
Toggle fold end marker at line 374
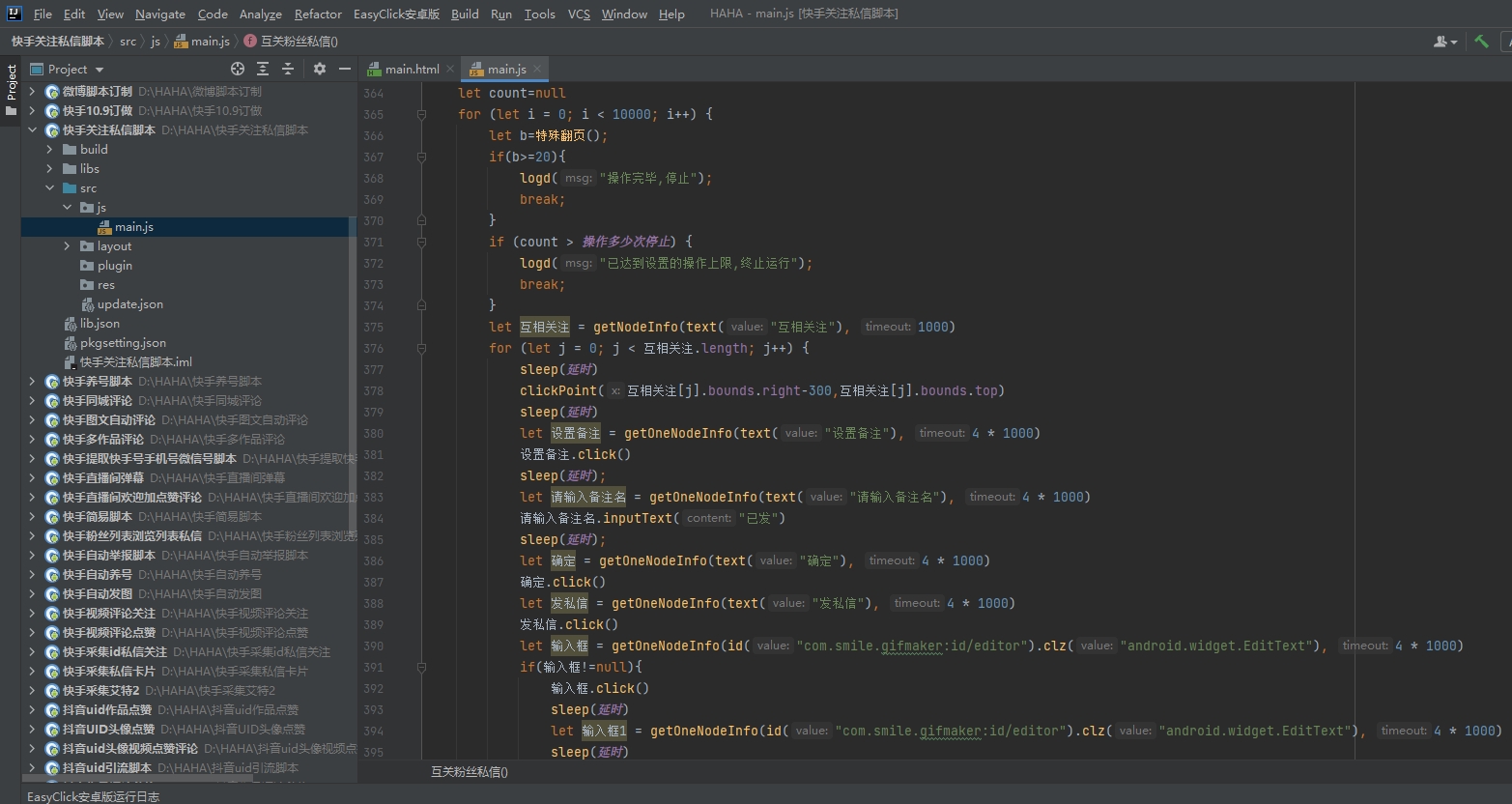(x=421, y=305)
